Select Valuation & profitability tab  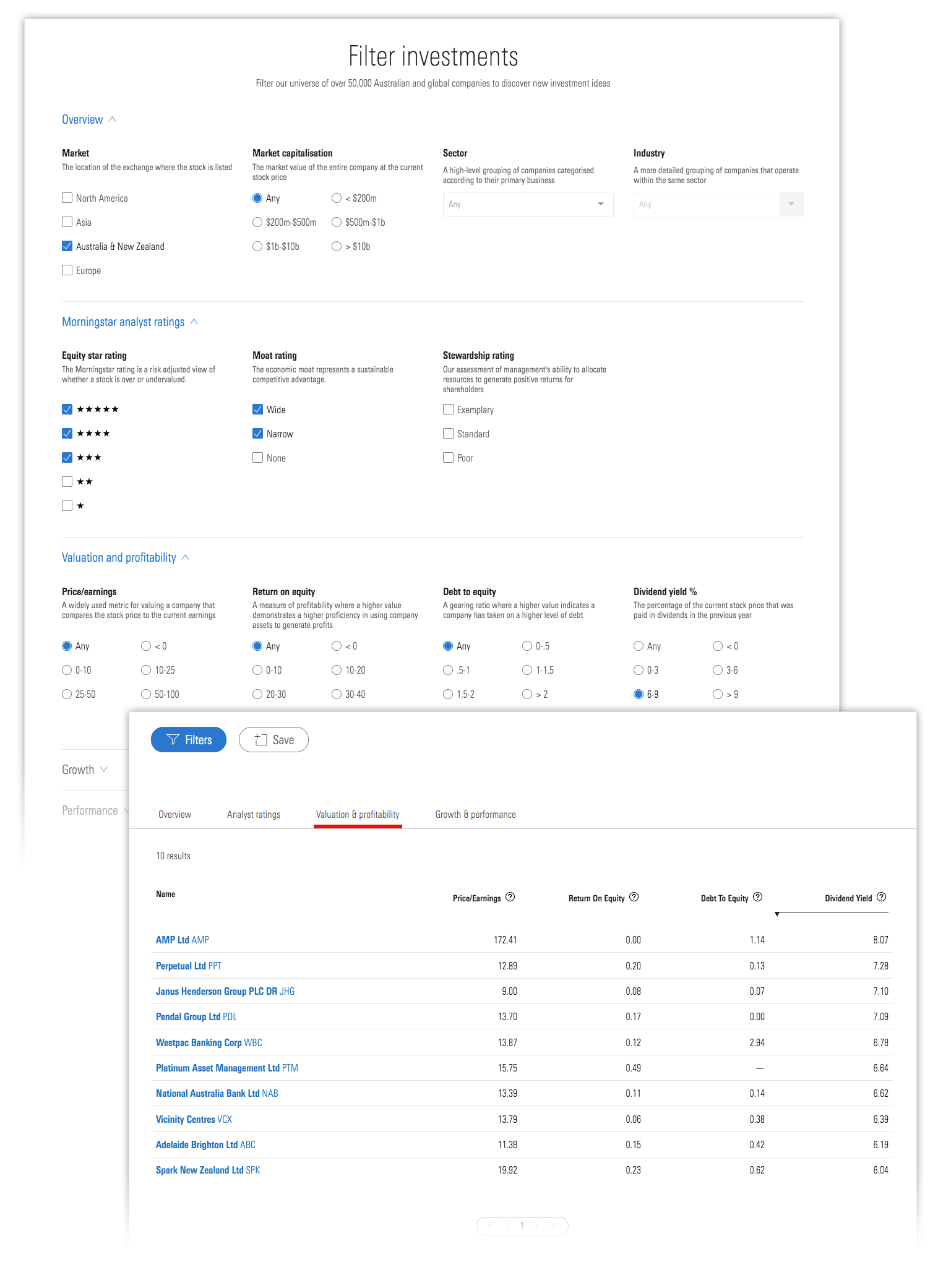(358, 814)
